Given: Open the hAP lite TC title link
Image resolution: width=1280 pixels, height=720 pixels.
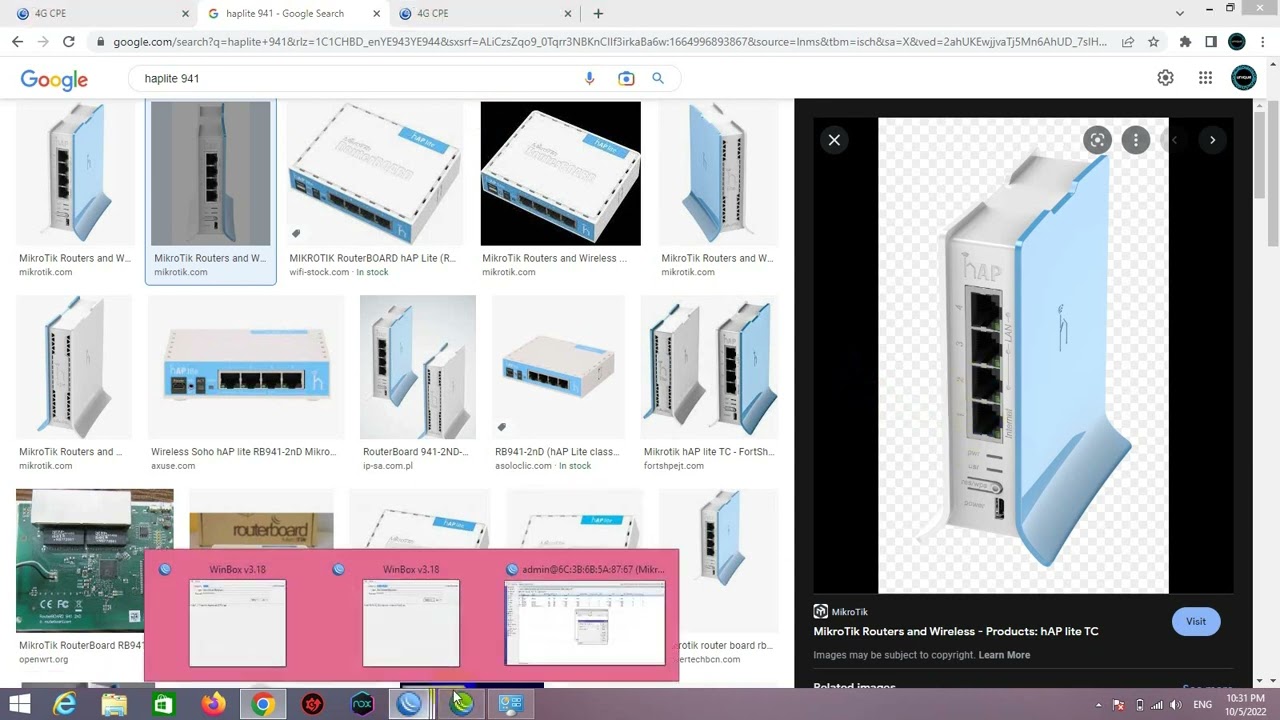Looking at the screenshot, I should coord(956,631).
